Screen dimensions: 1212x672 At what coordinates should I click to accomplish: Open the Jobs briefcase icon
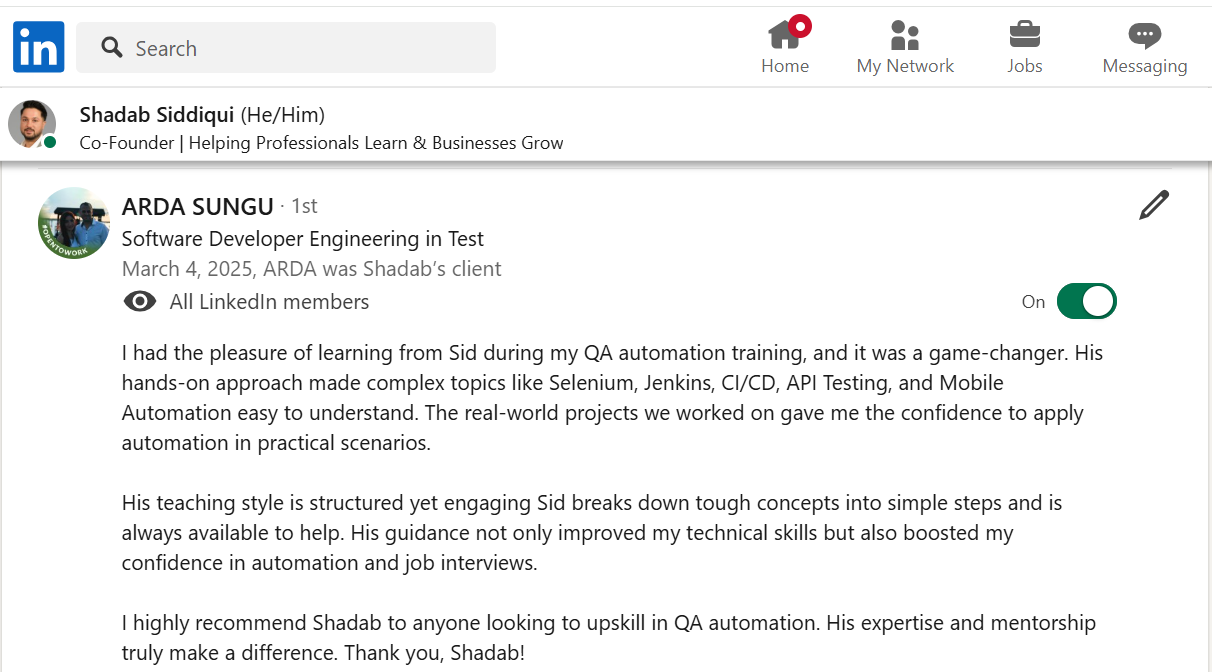tap(1024, 36)
